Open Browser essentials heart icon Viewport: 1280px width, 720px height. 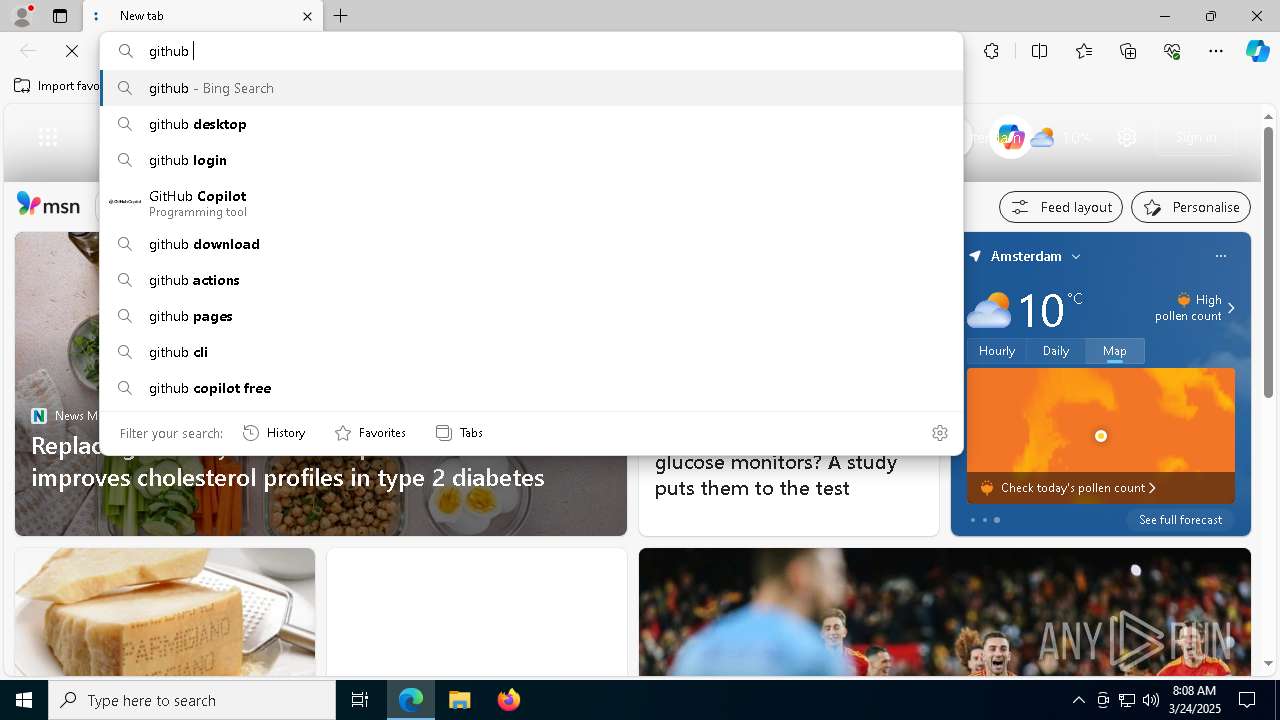(x=1172, y=51)
